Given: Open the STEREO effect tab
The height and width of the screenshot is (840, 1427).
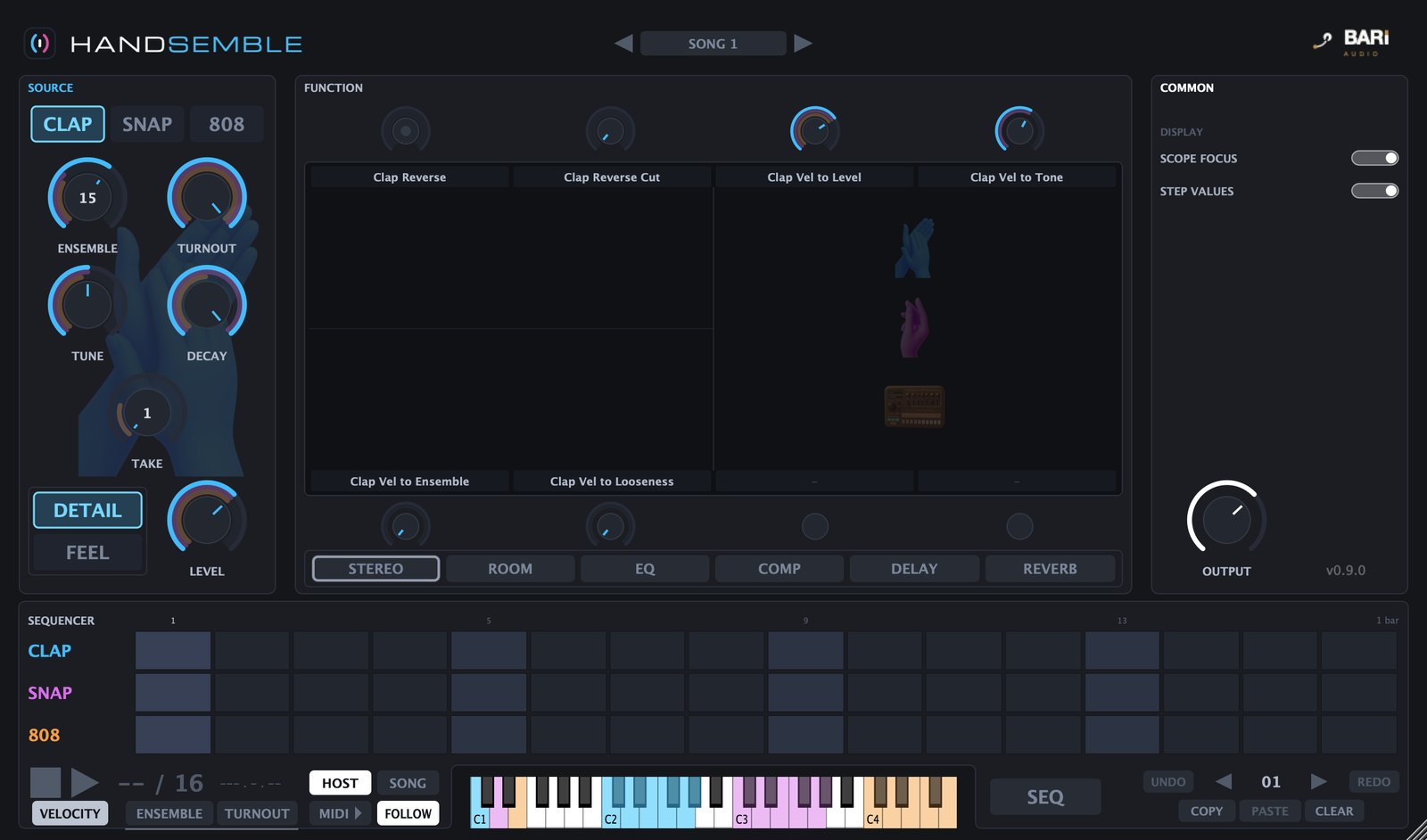Looking at the screenshot, I should (375, 569).
